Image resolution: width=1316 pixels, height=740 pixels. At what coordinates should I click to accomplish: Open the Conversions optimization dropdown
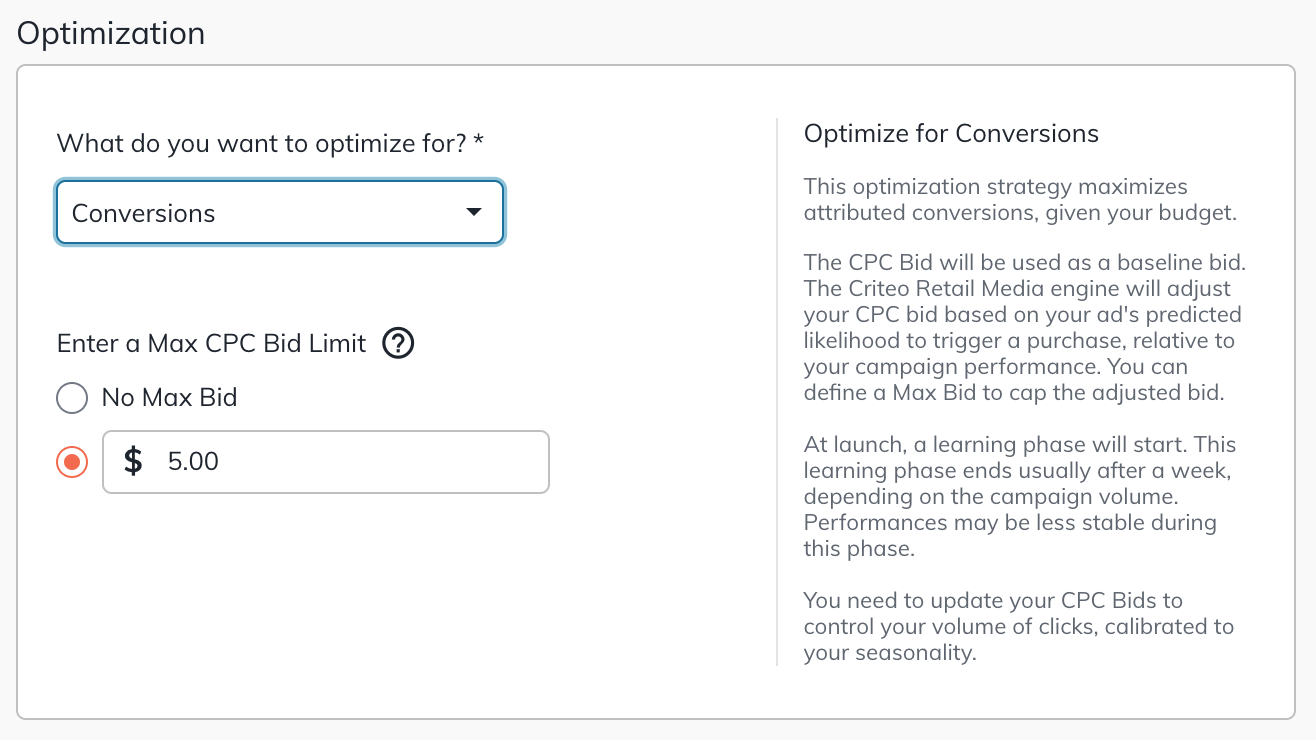coord(278,212)
